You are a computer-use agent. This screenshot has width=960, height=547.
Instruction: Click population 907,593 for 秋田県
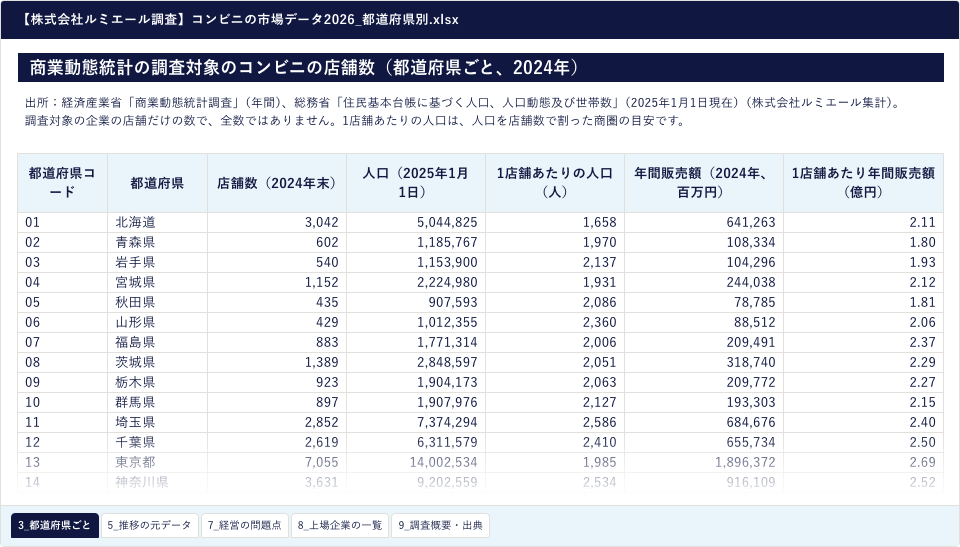tap(416, 303)
